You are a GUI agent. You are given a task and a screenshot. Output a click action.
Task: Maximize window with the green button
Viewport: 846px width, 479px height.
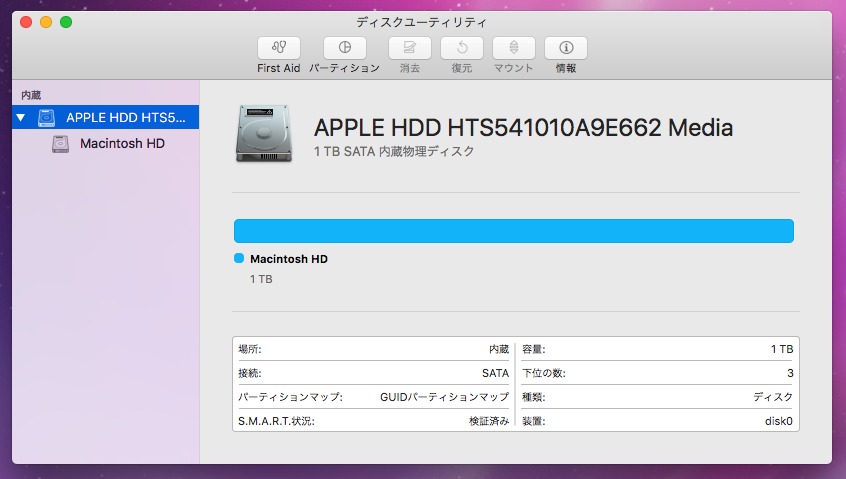[66, 22]
